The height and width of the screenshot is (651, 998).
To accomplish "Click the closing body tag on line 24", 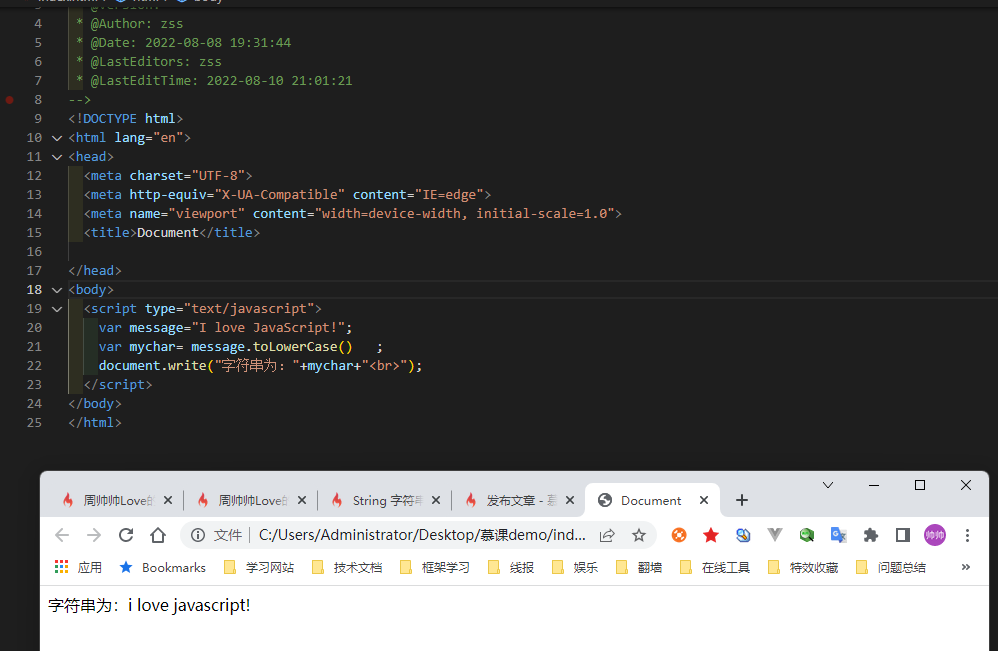I will [95, 404].
